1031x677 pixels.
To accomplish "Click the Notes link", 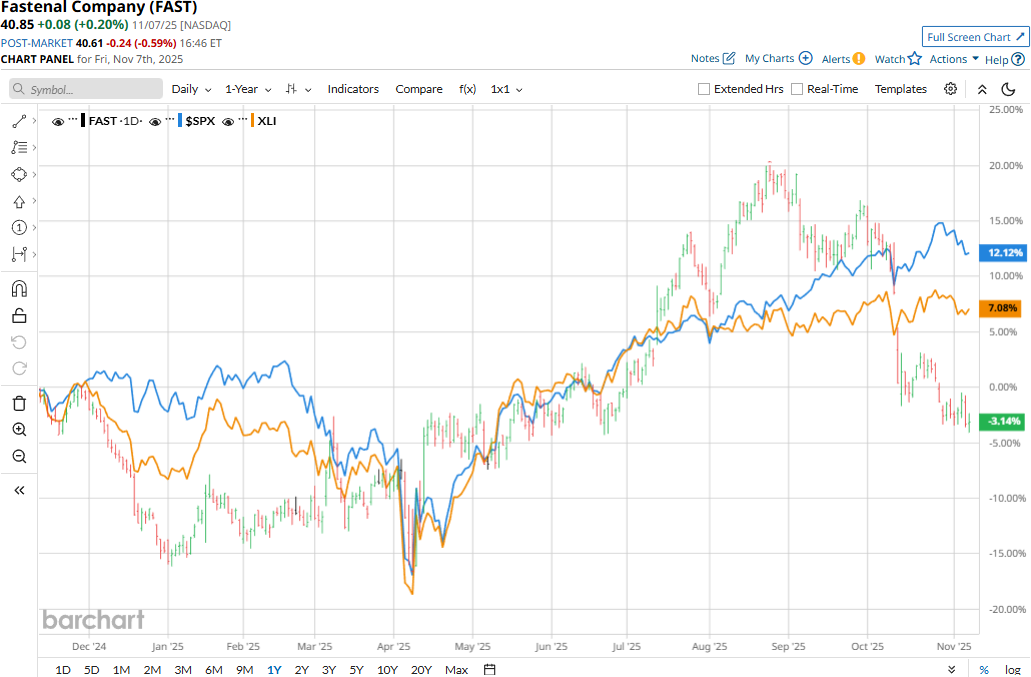I will point(705,58).
